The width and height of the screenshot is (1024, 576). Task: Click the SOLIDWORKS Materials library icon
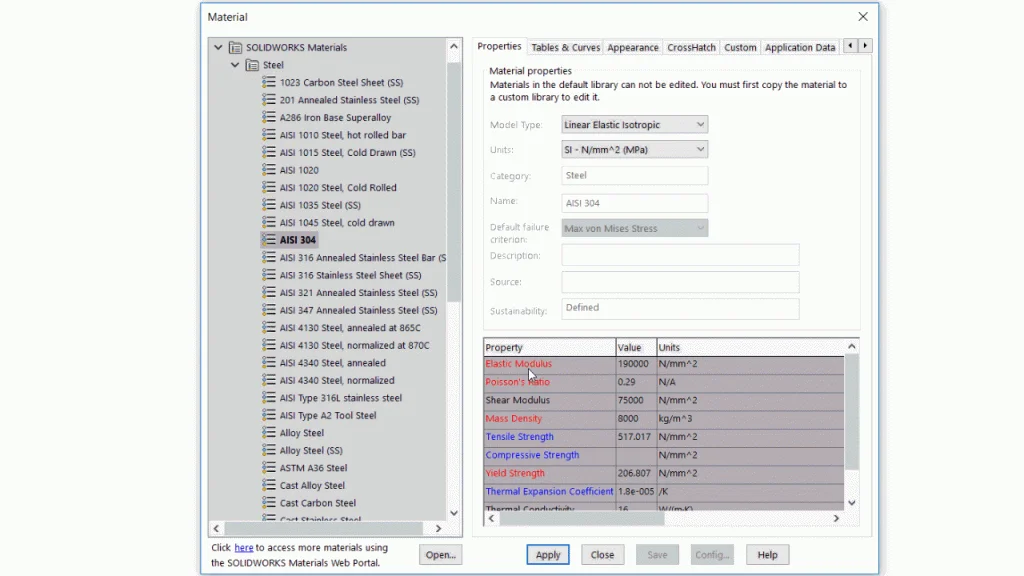point(236,47)
